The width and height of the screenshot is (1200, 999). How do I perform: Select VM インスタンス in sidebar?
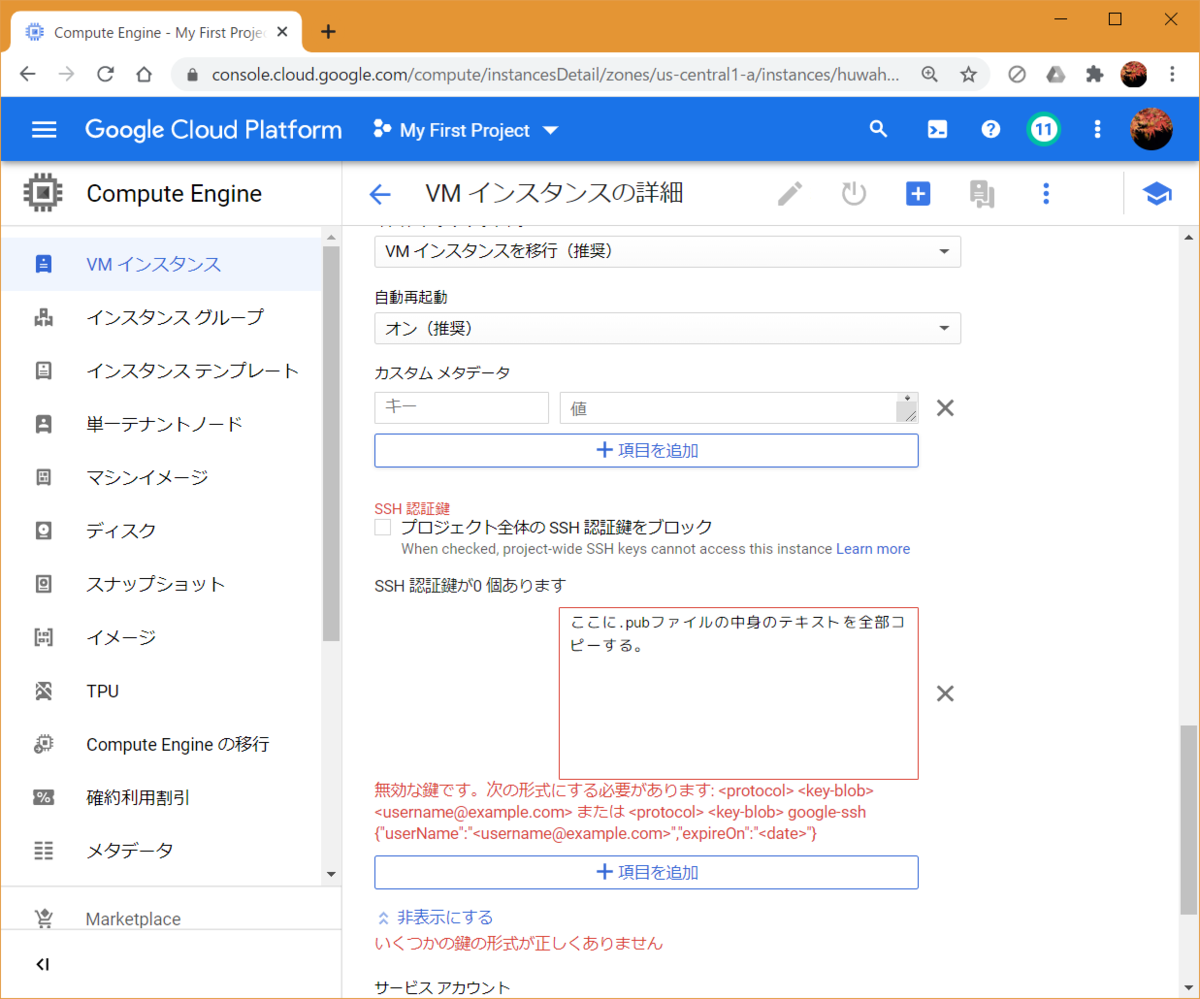point(161,264)
